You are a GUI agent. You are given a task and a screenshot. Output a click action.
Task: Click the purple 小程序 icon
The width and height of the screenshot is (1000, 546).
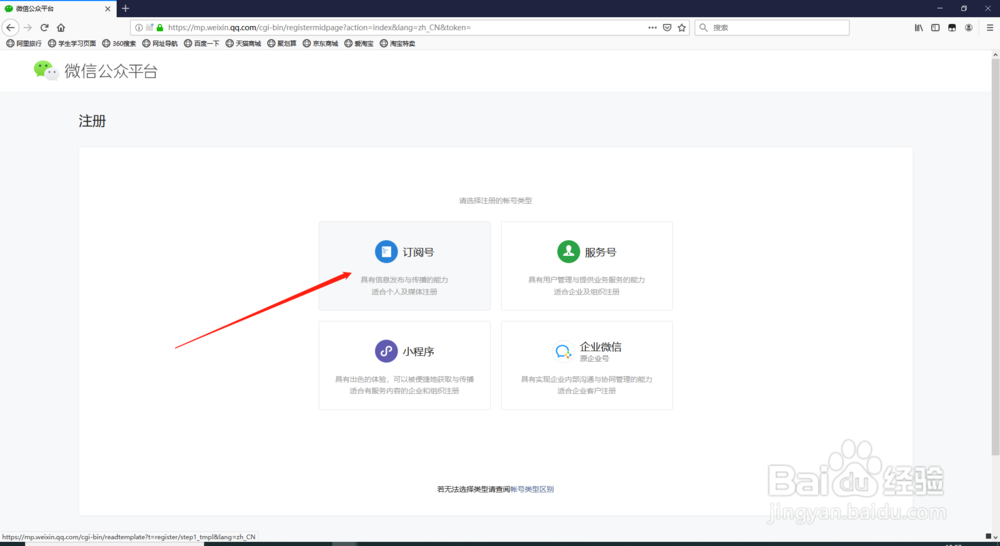[386, 351]
